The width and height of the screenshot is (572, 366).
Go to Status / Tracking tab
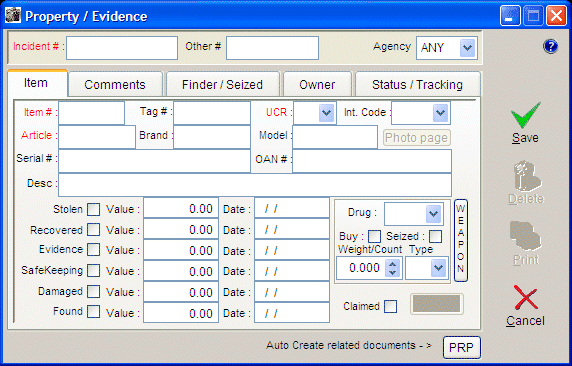tap(417, 84)
